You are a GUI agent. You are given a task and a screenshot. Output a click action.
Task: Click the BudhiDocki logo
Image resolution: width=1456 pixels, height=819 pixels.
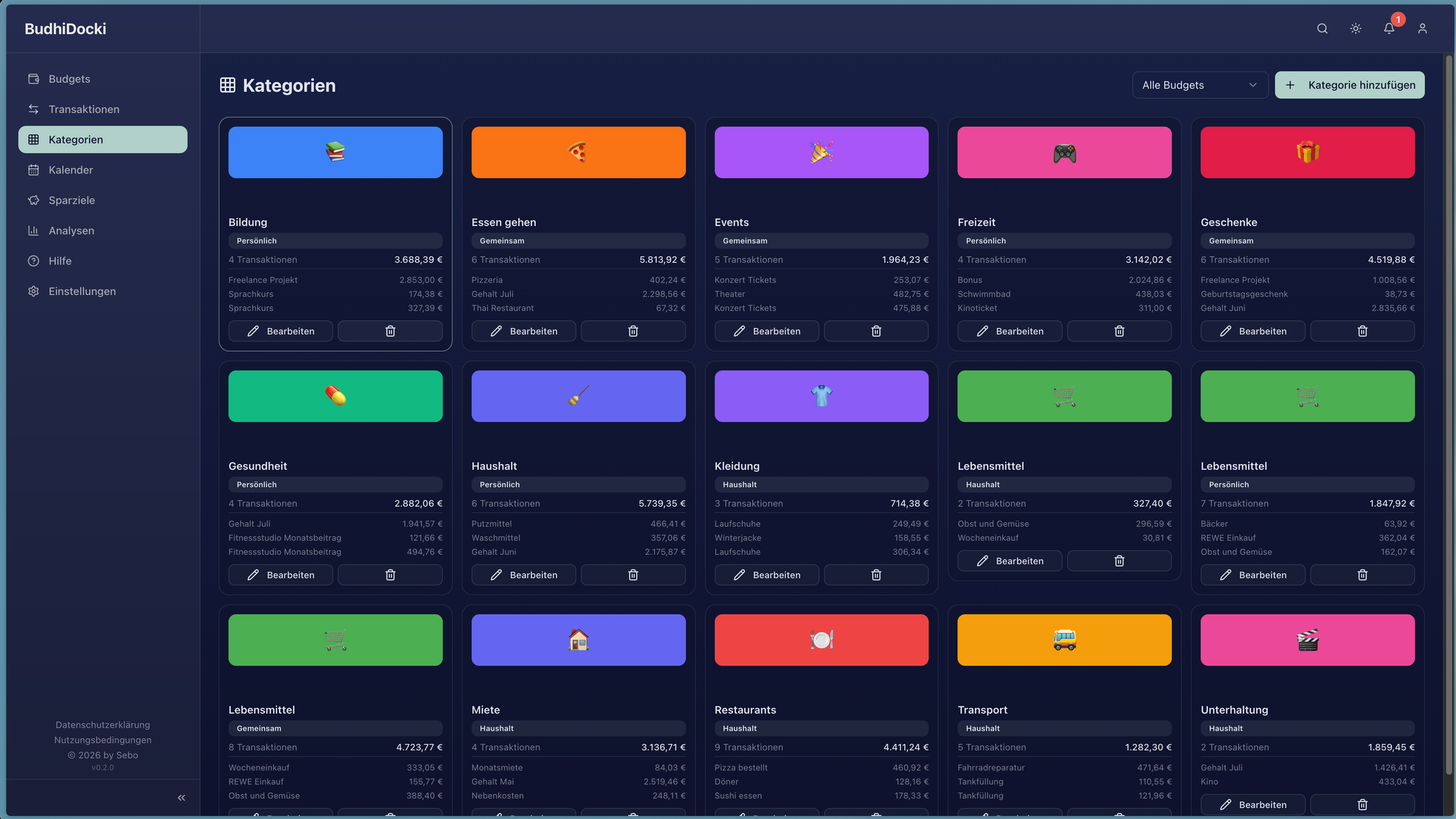coord(66,28)
